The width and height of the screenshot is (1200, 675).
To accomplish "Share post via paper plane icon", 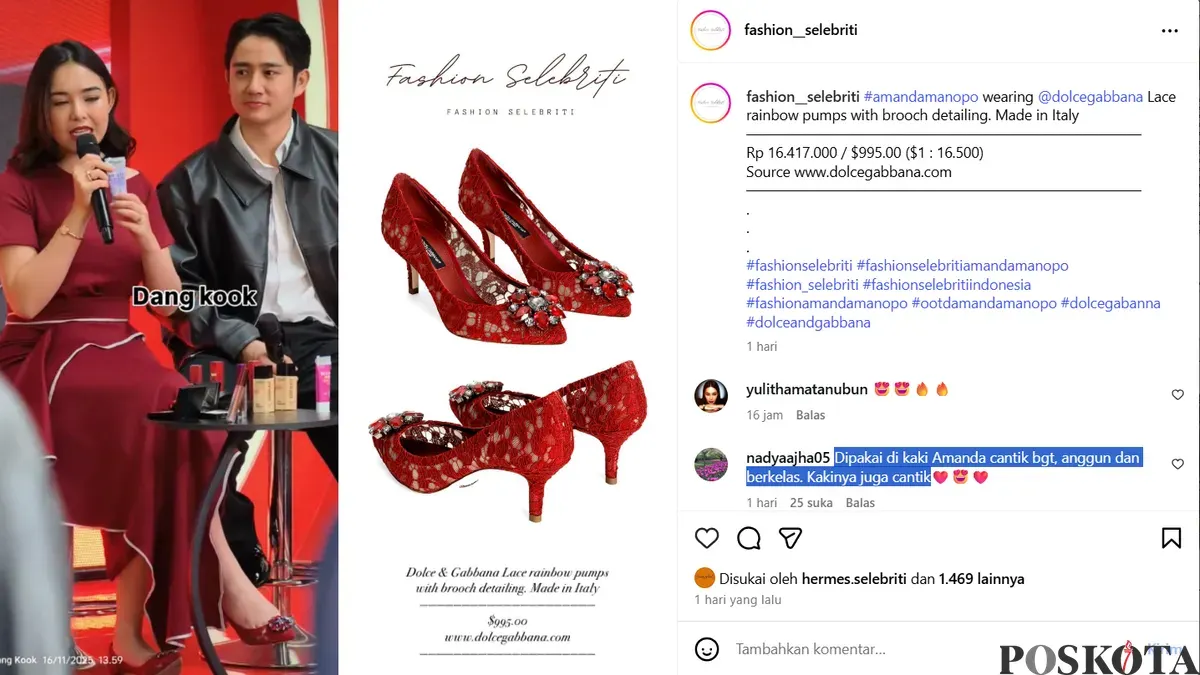I will point(791,538).
